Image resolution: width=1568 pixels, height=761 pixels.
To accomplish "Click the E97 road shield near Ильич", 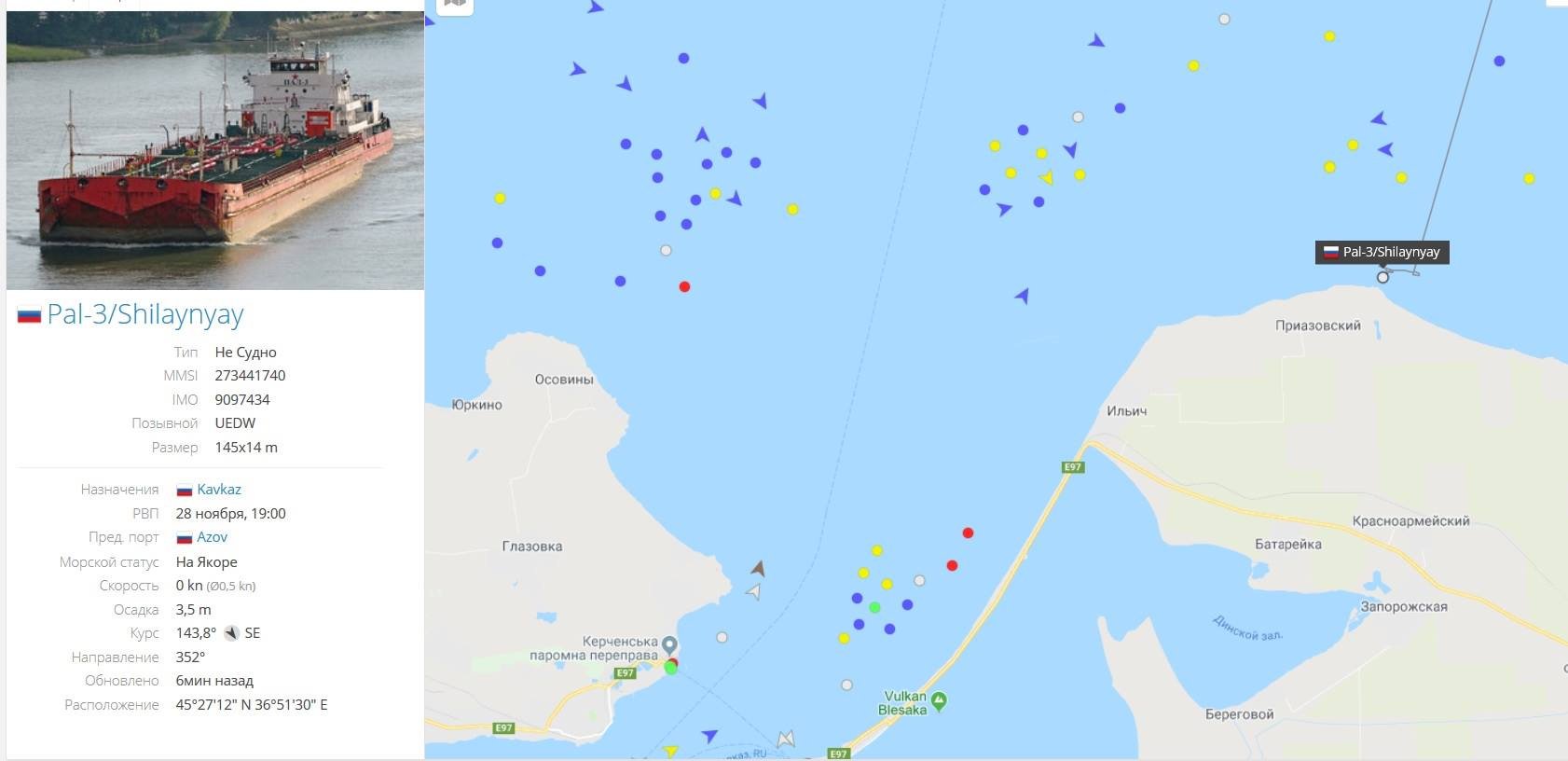I will [1073, 467].
